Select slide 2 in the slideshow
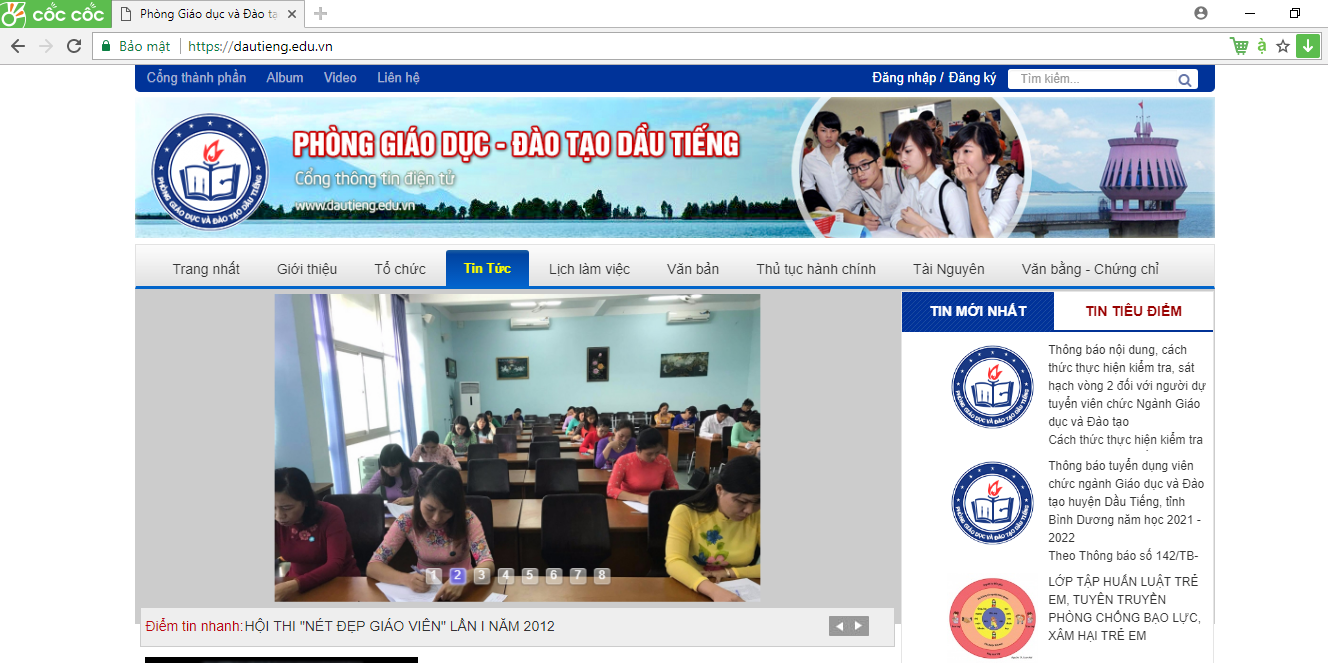The height and width of the screenshot is (663, 1328). pyautogui.click(x=457, y=575)
